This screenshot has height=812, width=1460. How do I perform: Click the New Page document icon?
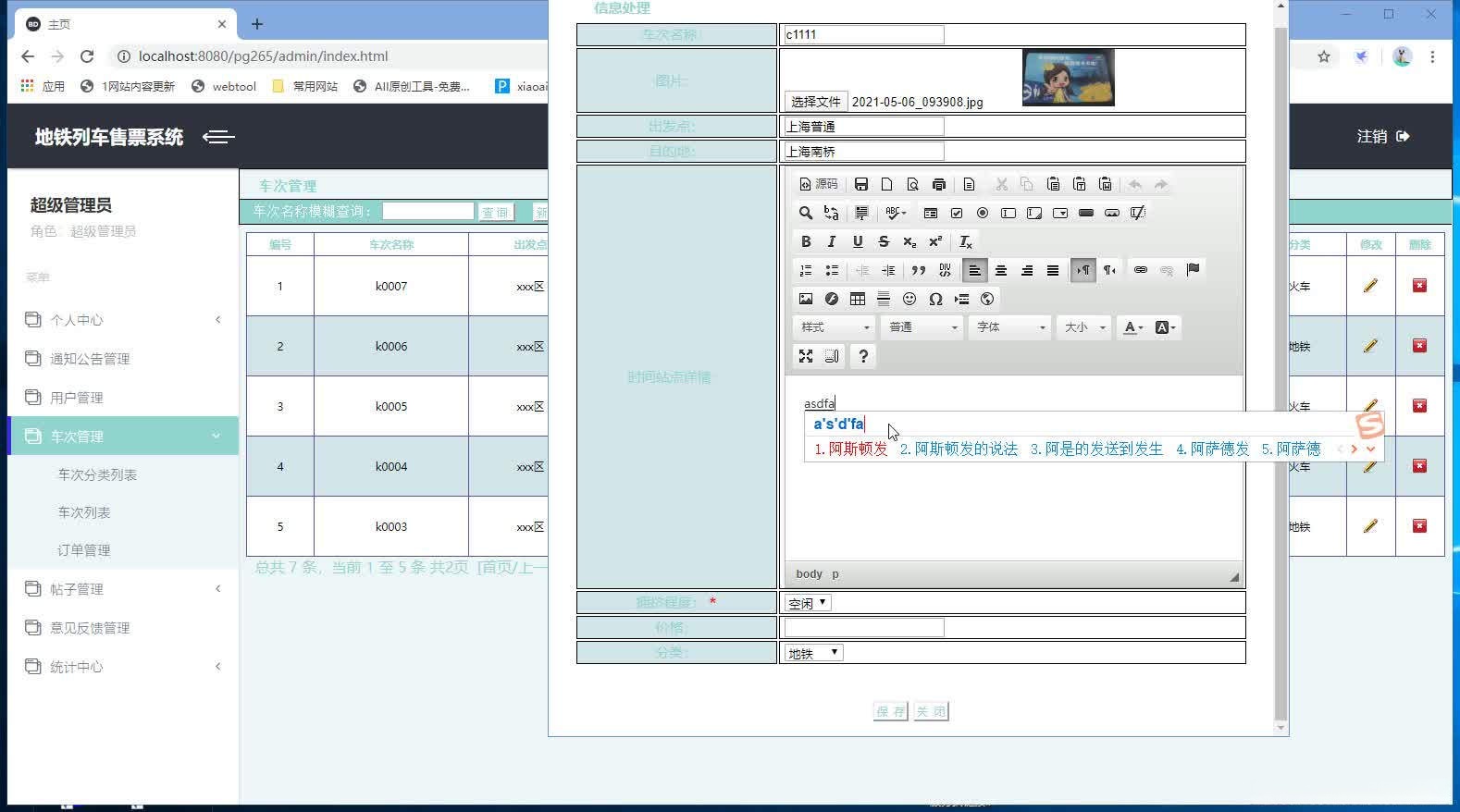coord(886,184)
